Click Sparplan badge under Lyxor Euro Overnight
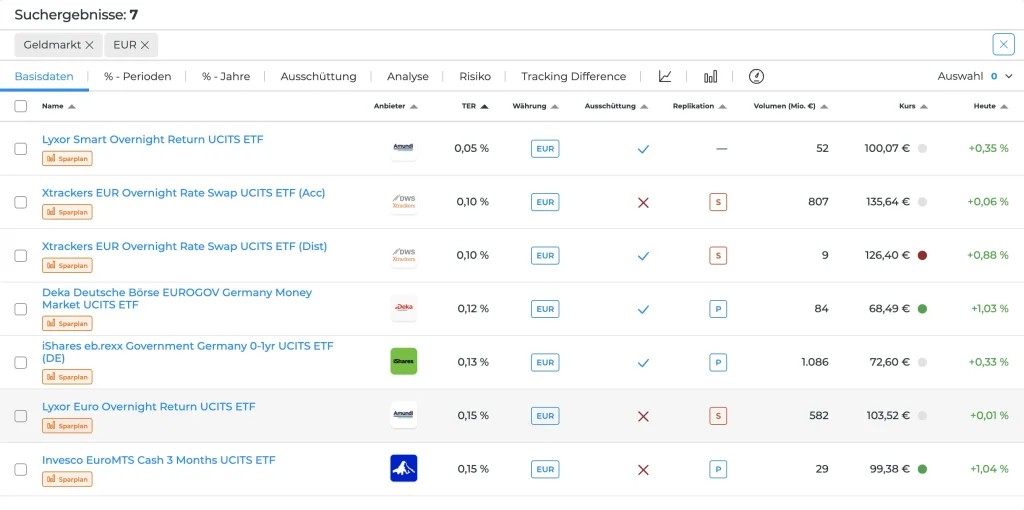This screenshot has height=510, width=1024. (67, 426)
